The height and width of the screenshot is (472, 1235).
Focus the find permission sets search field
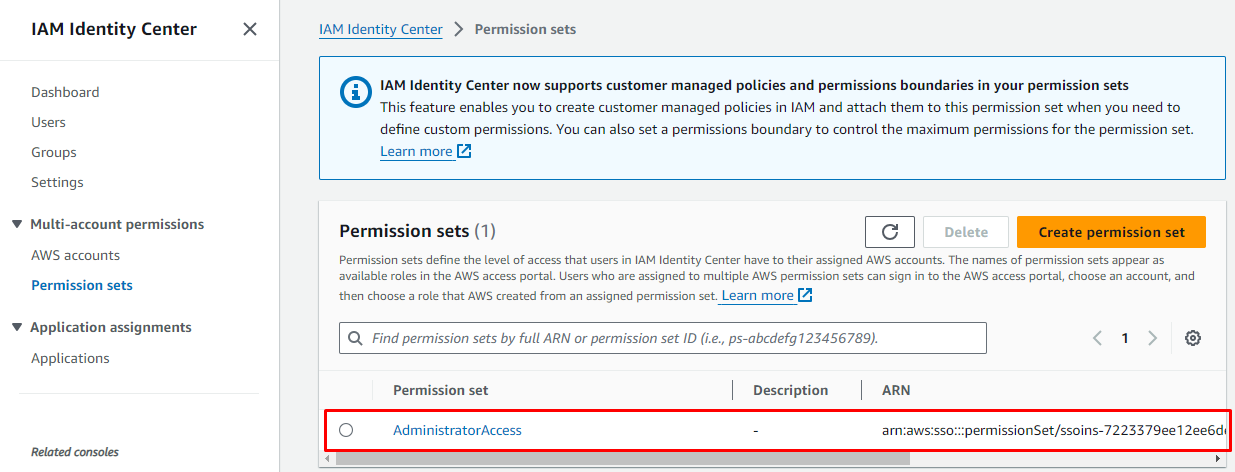pyautogui.click(x=670, y=338)
